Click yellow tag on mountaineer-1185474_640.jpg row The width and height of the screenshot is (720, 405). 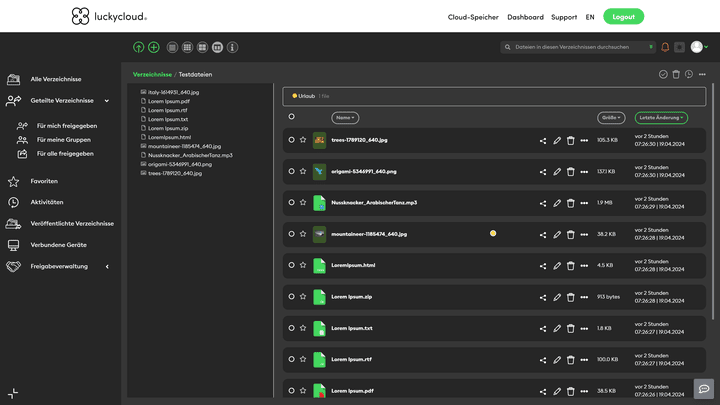pos(493,233)
